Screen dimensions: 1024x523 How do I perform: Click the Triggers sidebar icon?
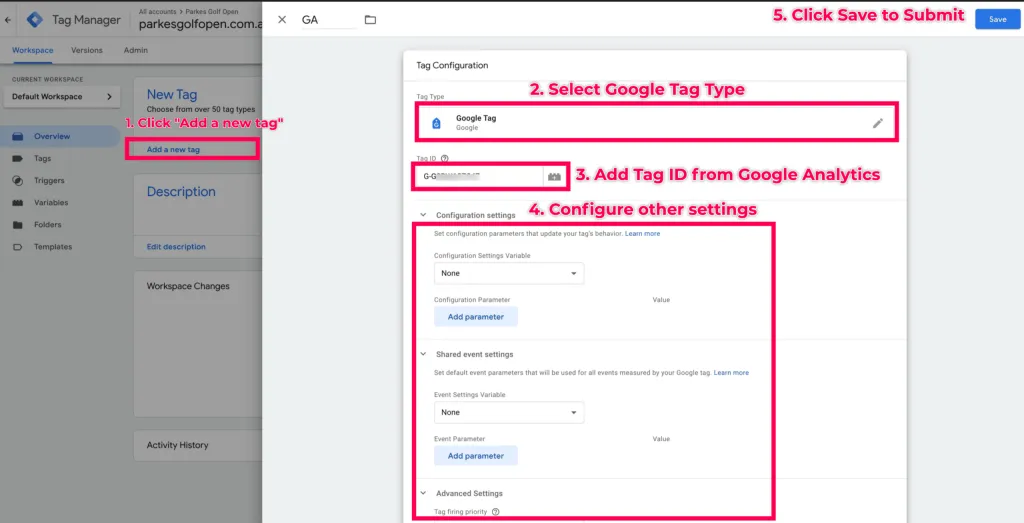pyautogui.click(x=18, y=181)
